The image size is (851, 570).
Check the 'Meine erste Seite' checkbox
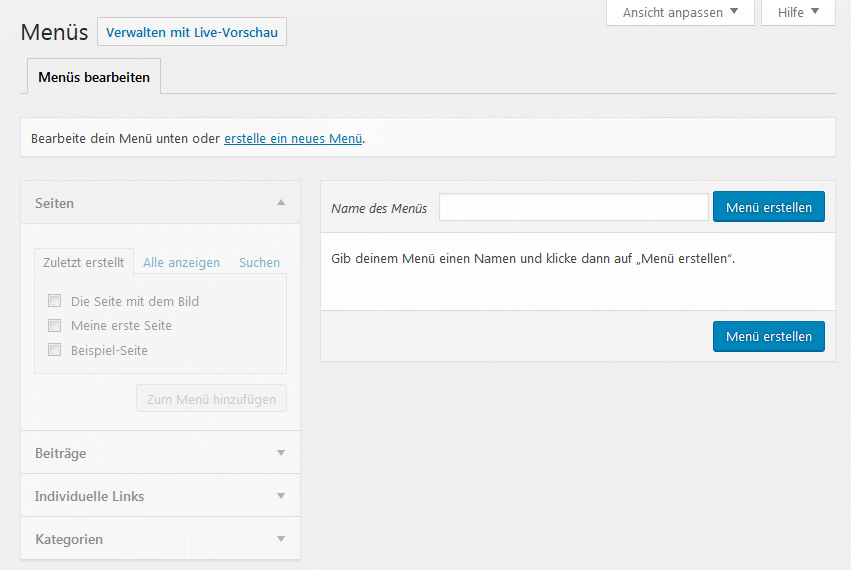point(54,325)
